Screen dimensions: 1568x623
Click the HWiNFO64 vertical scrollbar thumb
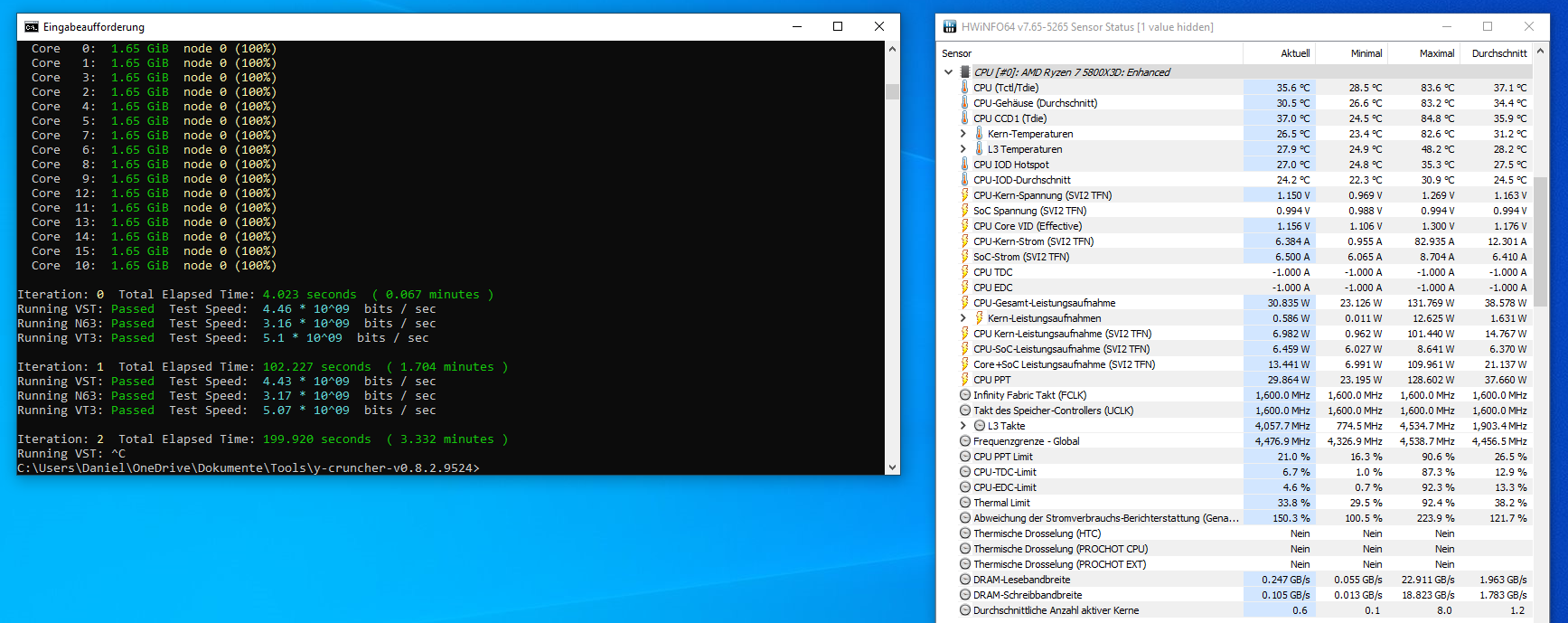coord(1541,241)
